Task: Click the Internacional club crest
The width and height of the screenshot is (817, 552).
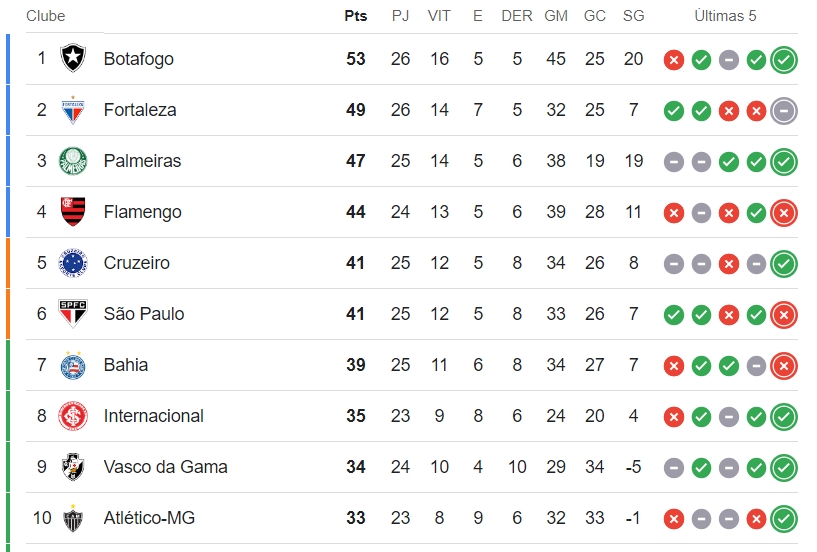Action: click(73, 416)
